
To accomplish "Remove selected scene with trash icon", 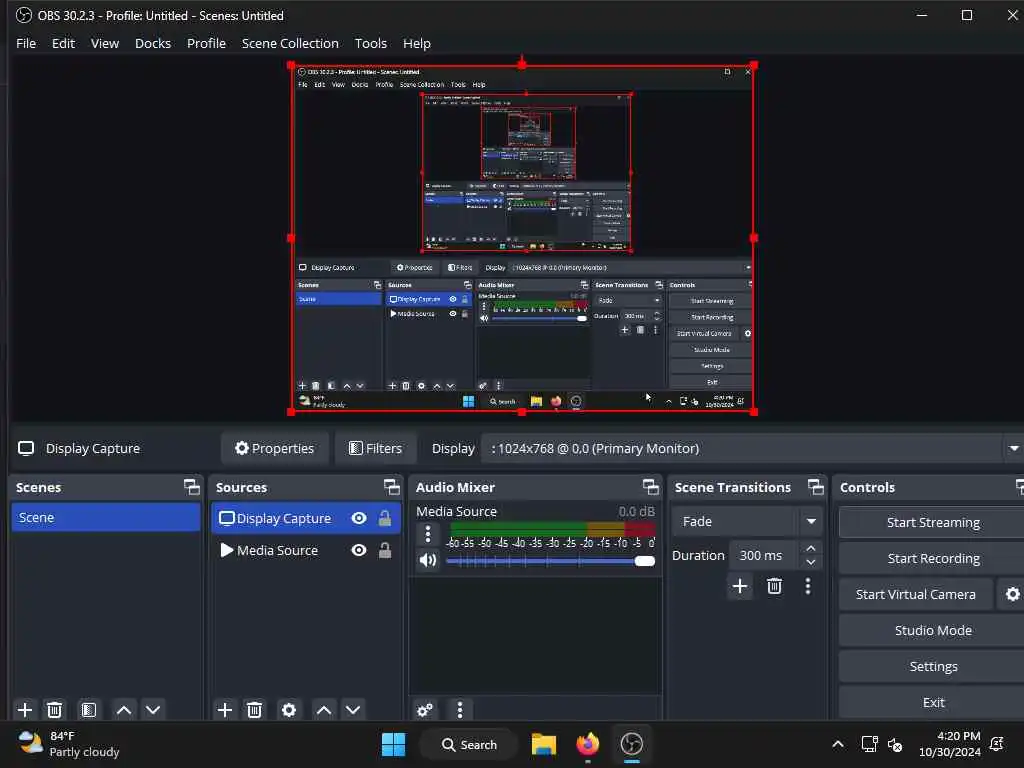I will (55, 710).
